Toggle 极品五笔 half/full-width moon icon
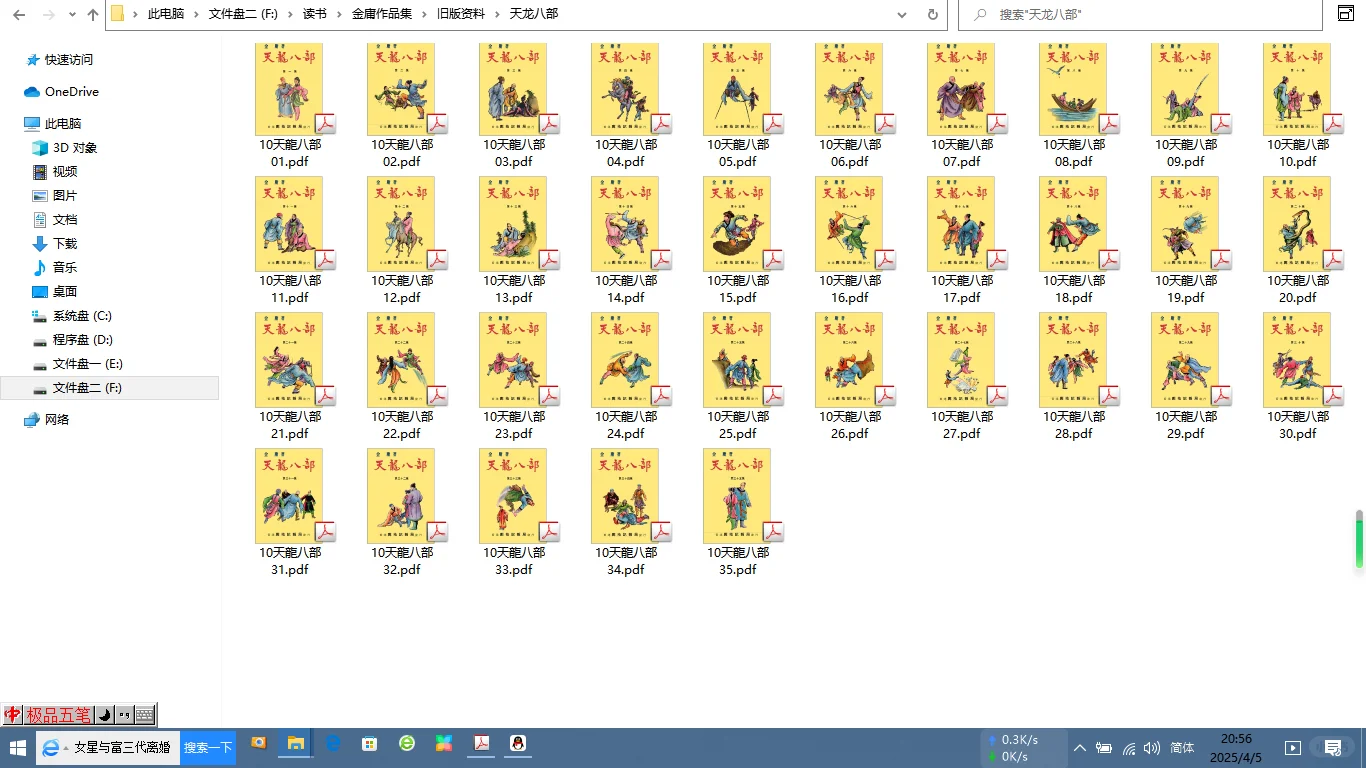Viewport: 1366px width, 768px height. [x=105, y=715]
